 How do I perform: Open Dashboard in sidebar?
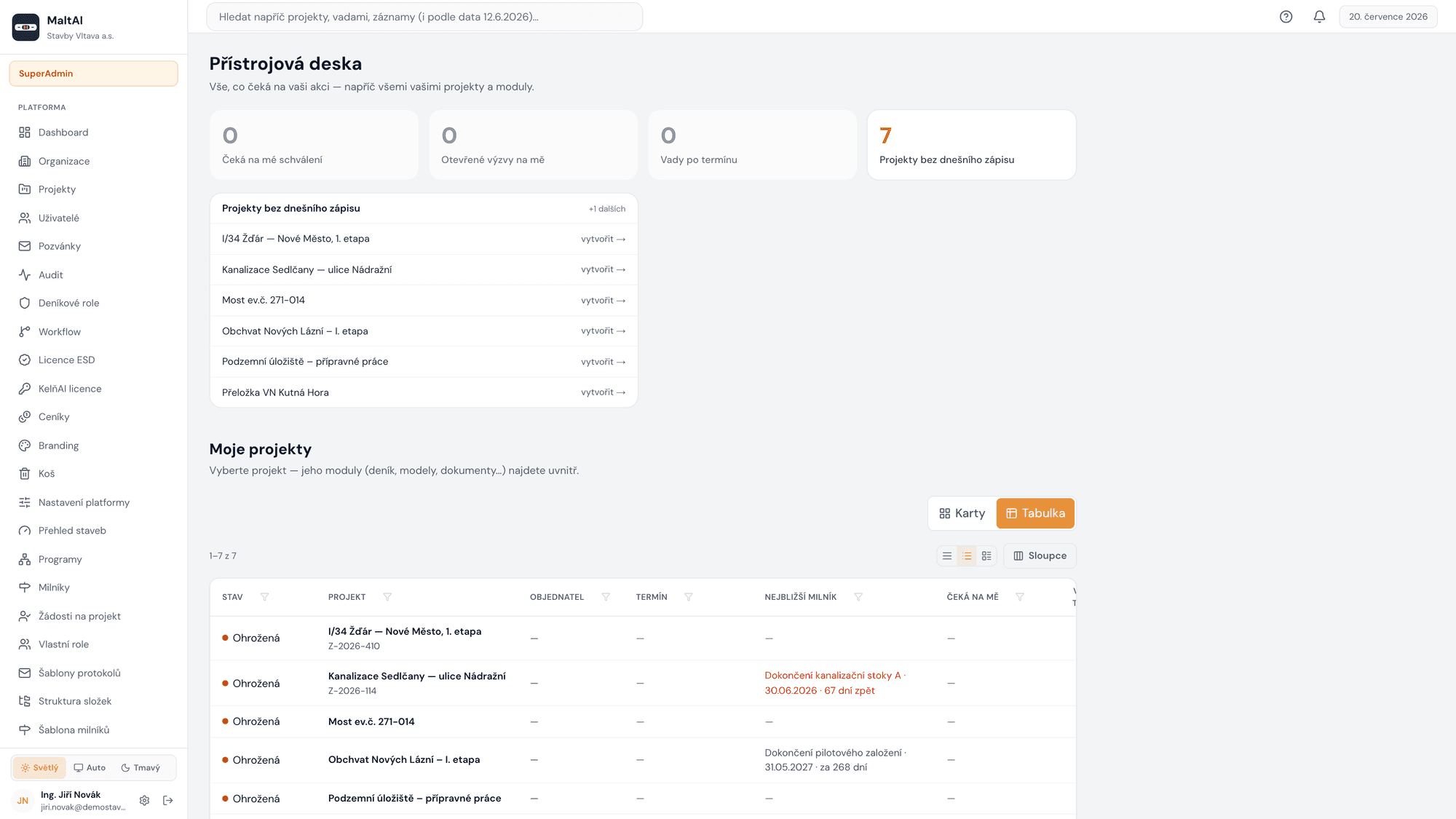[93, 132]
